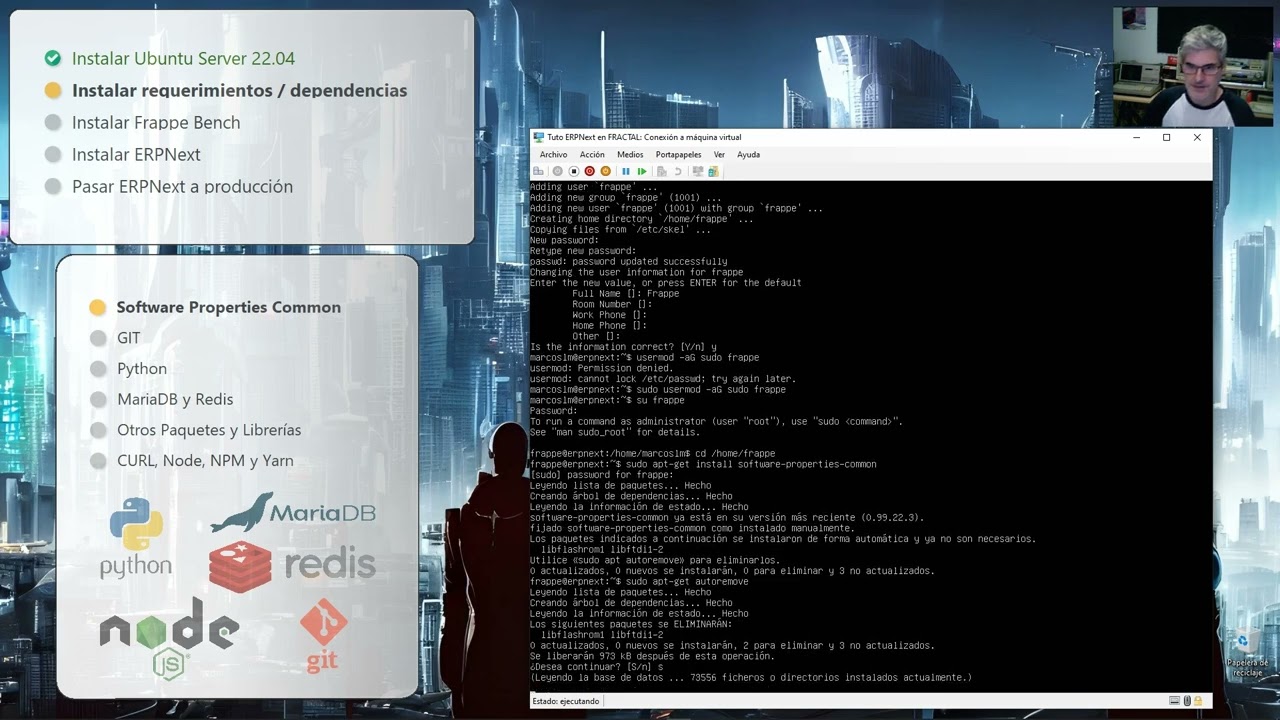Save VM state with orange icon
The width and height of the screenshot is (1280, 720).
tap(605, 171)
